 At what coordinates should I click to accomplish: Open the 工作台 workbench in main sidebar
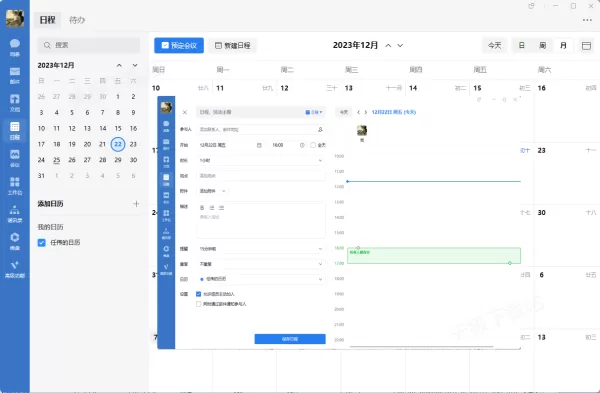(x=15, y=186)
